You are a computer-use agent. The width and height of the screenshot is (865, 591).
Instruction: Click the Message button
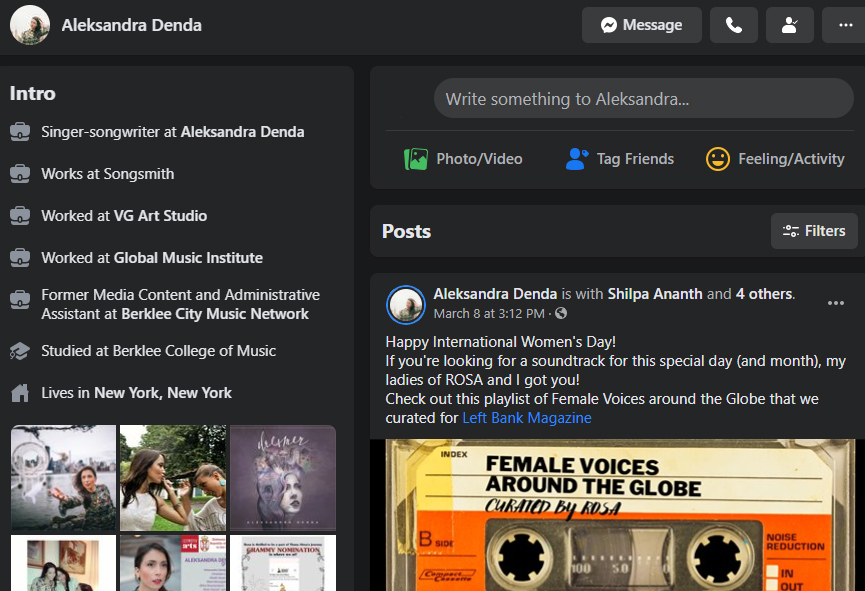coord(642,26)
